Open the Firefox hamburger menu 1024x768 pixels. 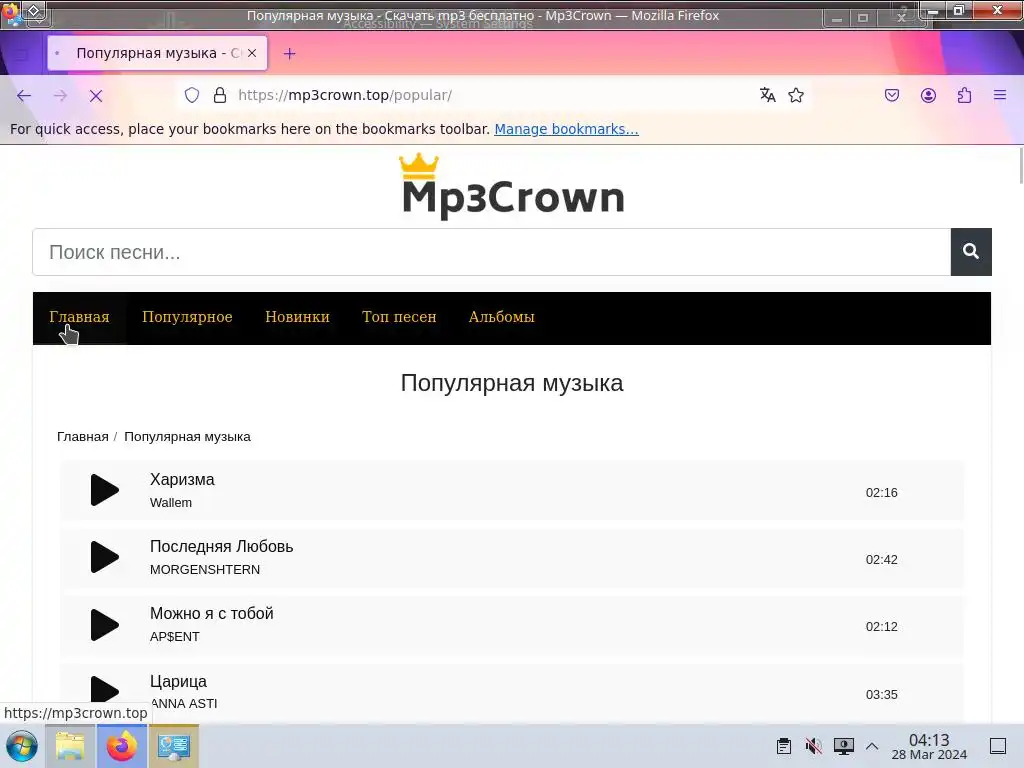point(1000,95)
